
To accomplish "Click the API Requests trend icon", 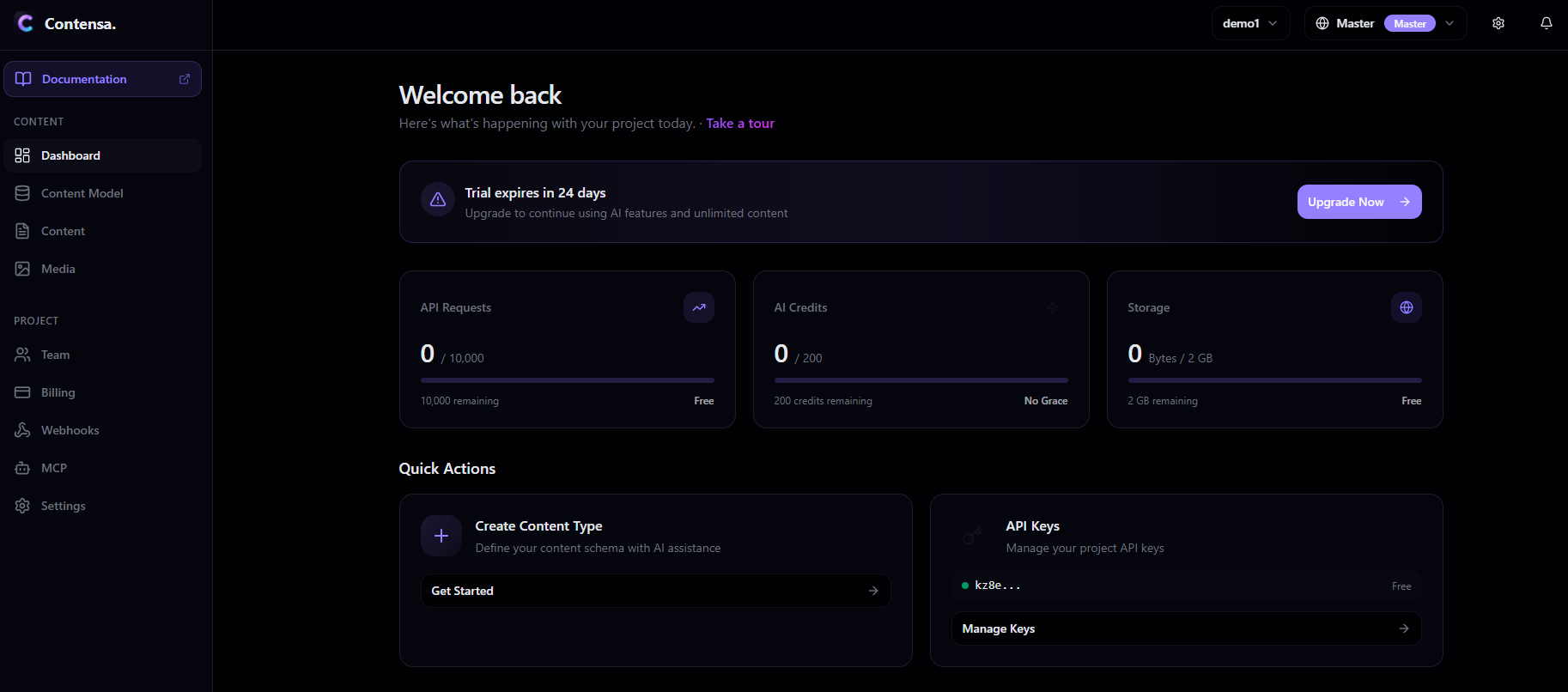I will (699, 307).
